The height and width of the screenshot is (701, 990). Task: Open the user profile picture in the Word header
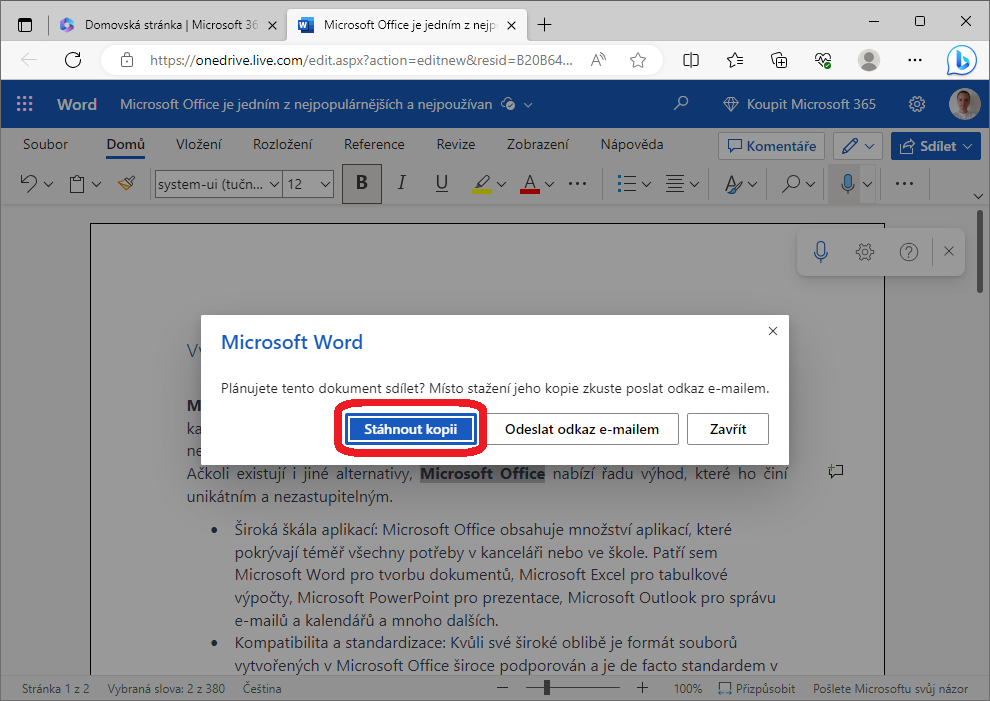click(965, 104)
